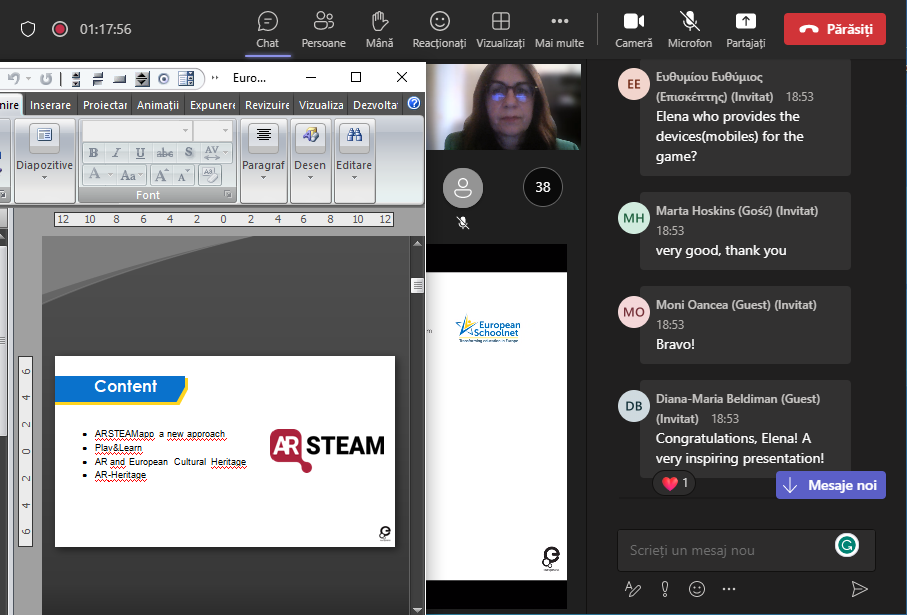Viewport: 907px width, 615px height.
Task: Send the chat message with arrow icon
Action: (x=858, y=589)
